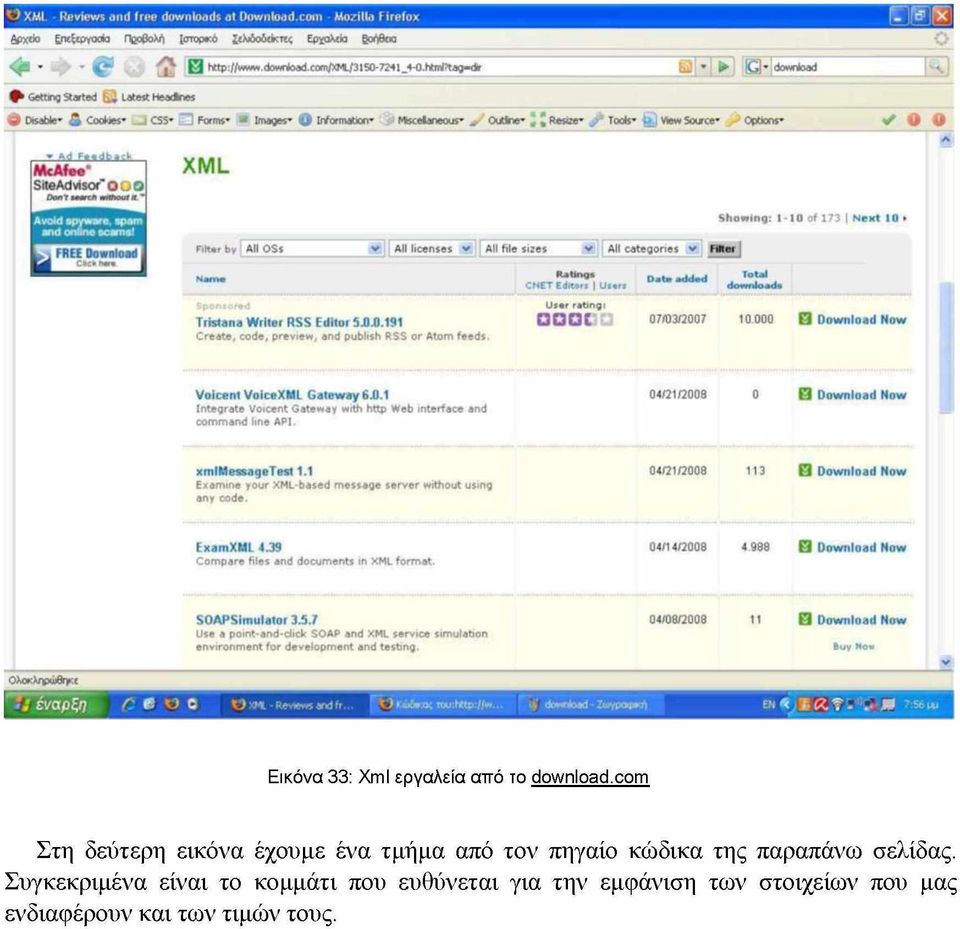Click the Next 10 link

879,218
